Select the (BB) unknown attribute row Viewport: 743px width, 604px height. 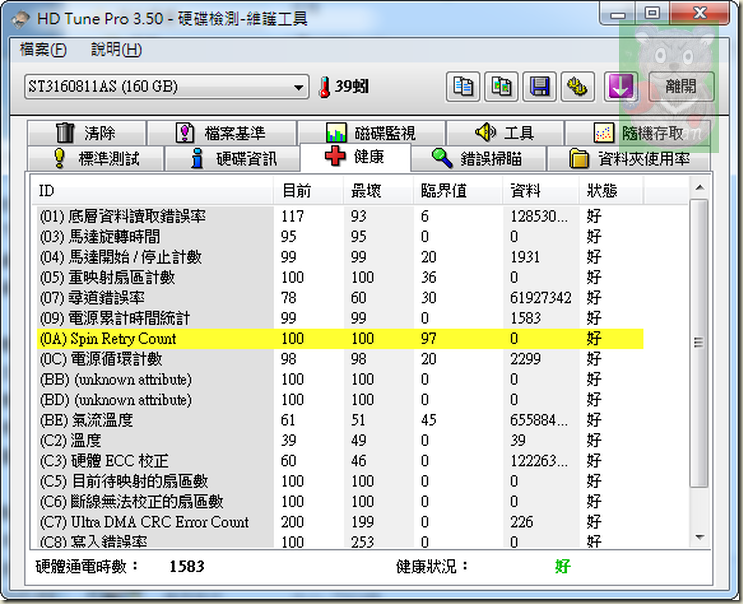tap(340, 379)
